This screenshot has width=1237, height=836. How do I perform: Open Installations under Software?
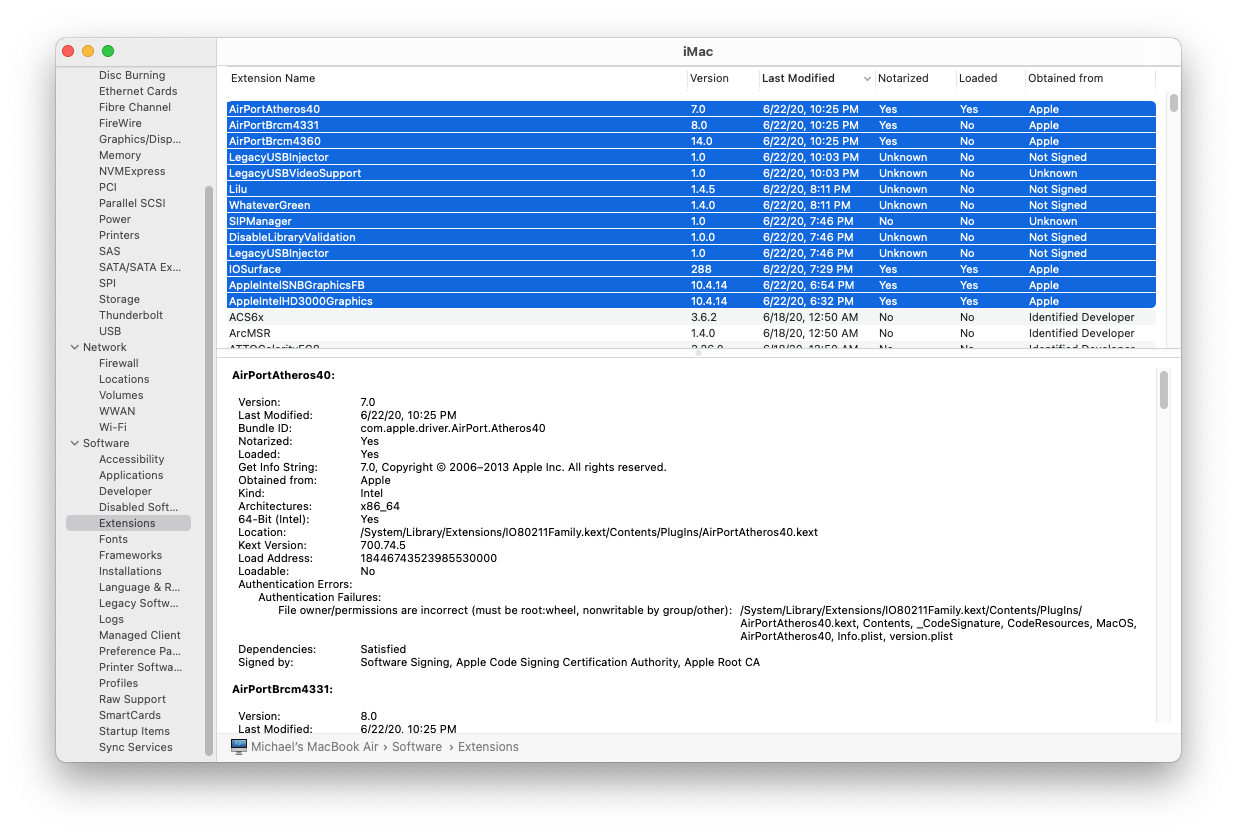(x=130, y=571)
